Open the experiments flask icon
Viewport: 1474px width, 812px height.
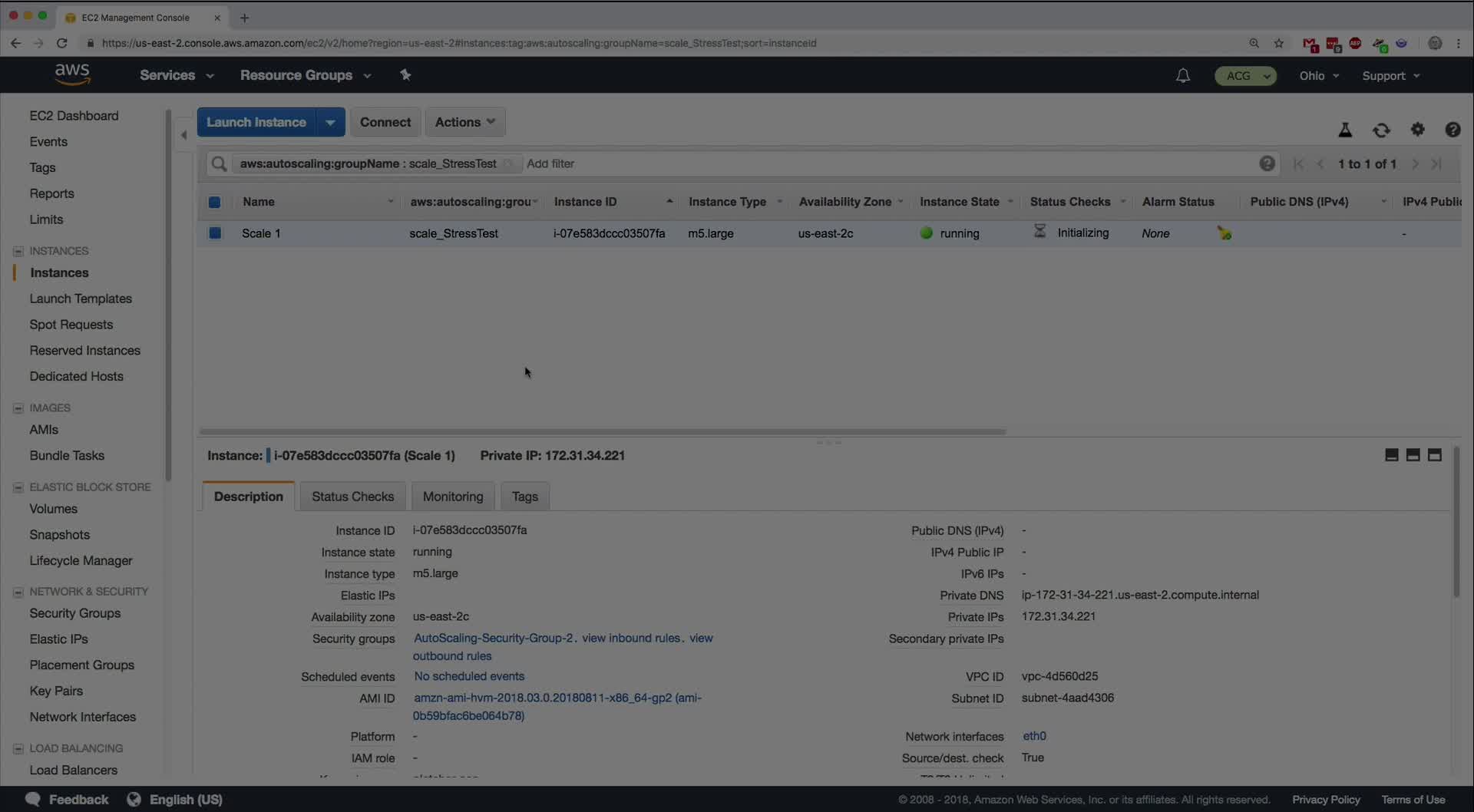pyautogui.click(x=1345, y=130)
